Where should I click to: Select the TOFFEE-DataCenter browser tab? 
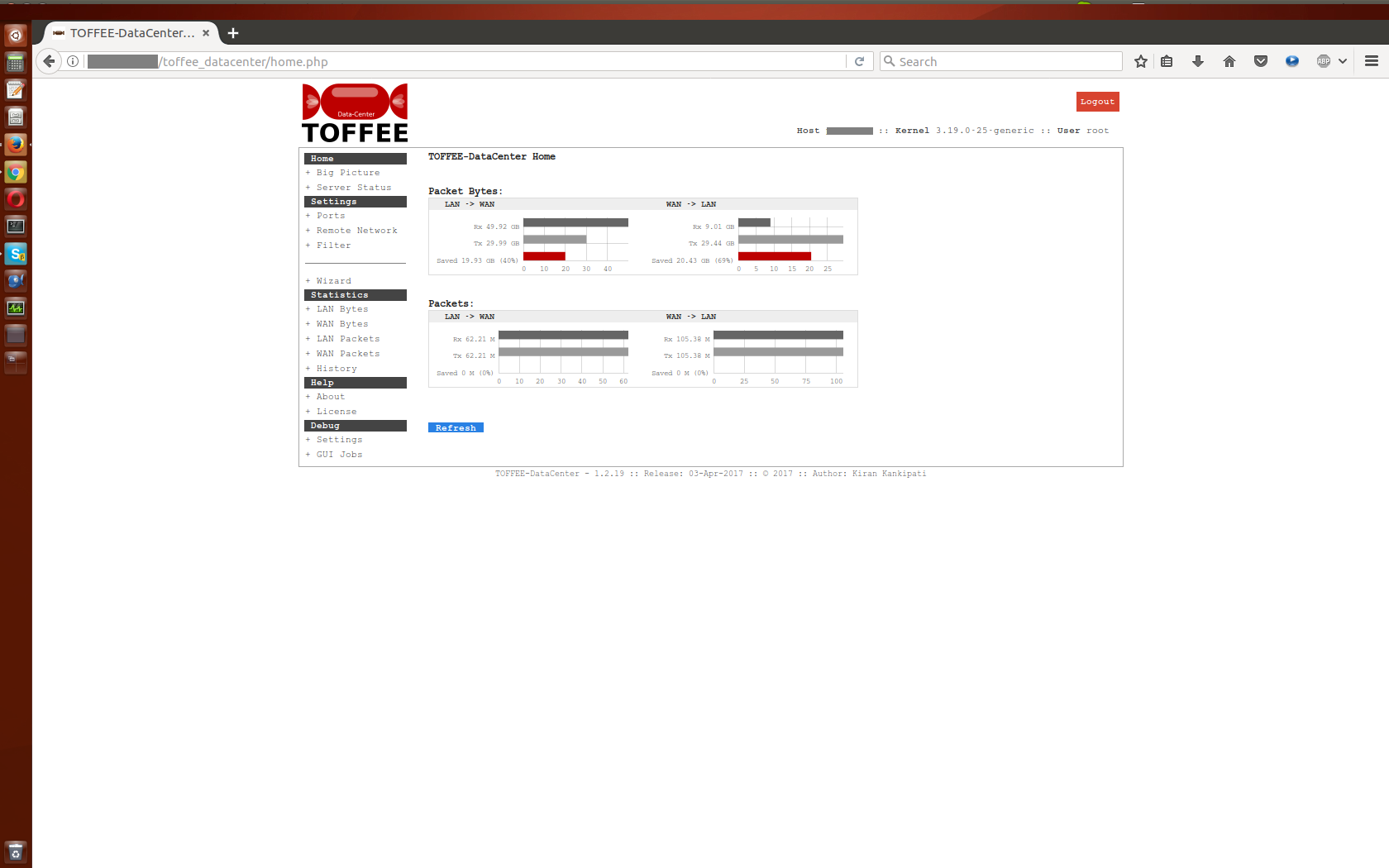[x=132, y=33]
